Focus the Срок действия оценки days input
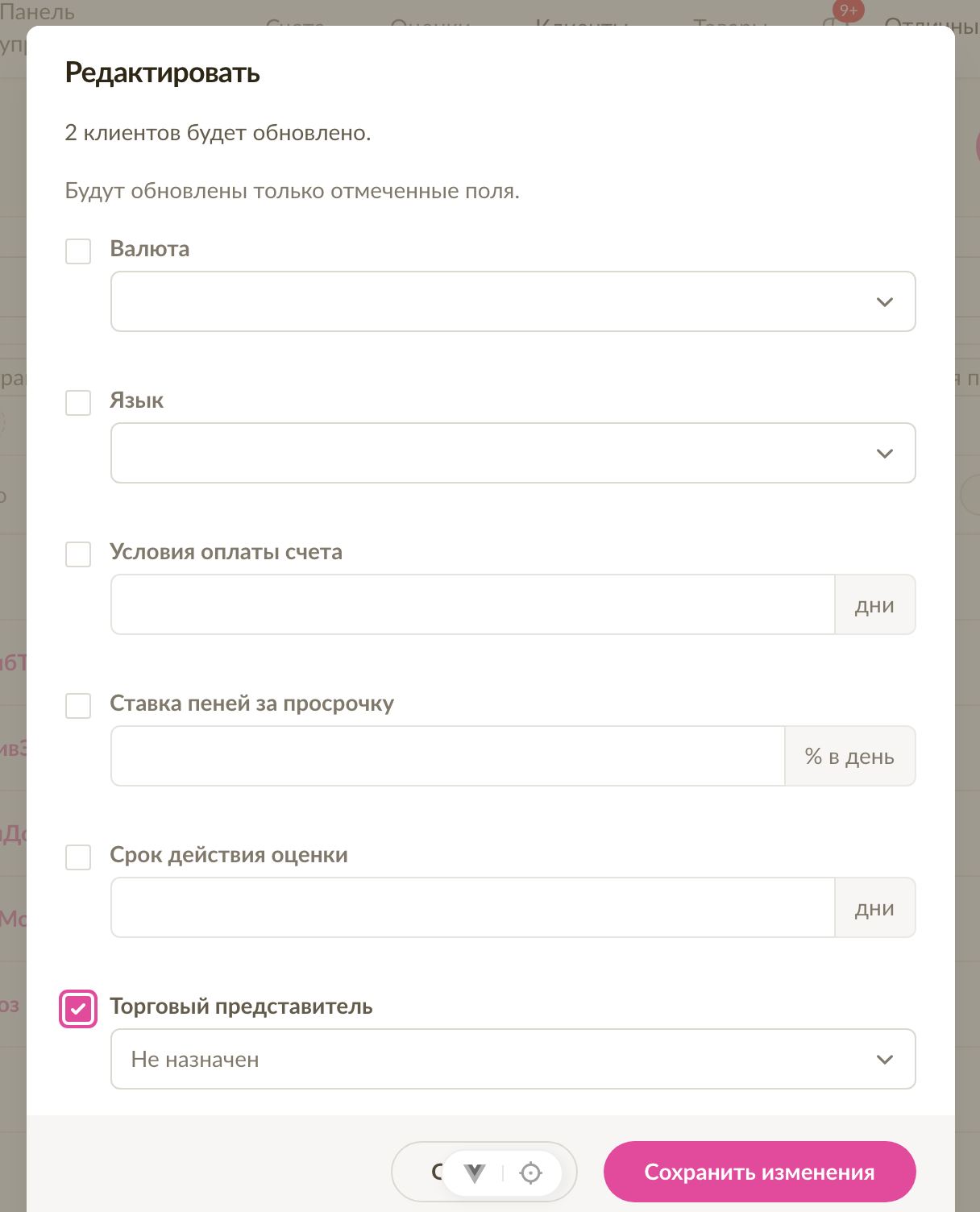 473,907
